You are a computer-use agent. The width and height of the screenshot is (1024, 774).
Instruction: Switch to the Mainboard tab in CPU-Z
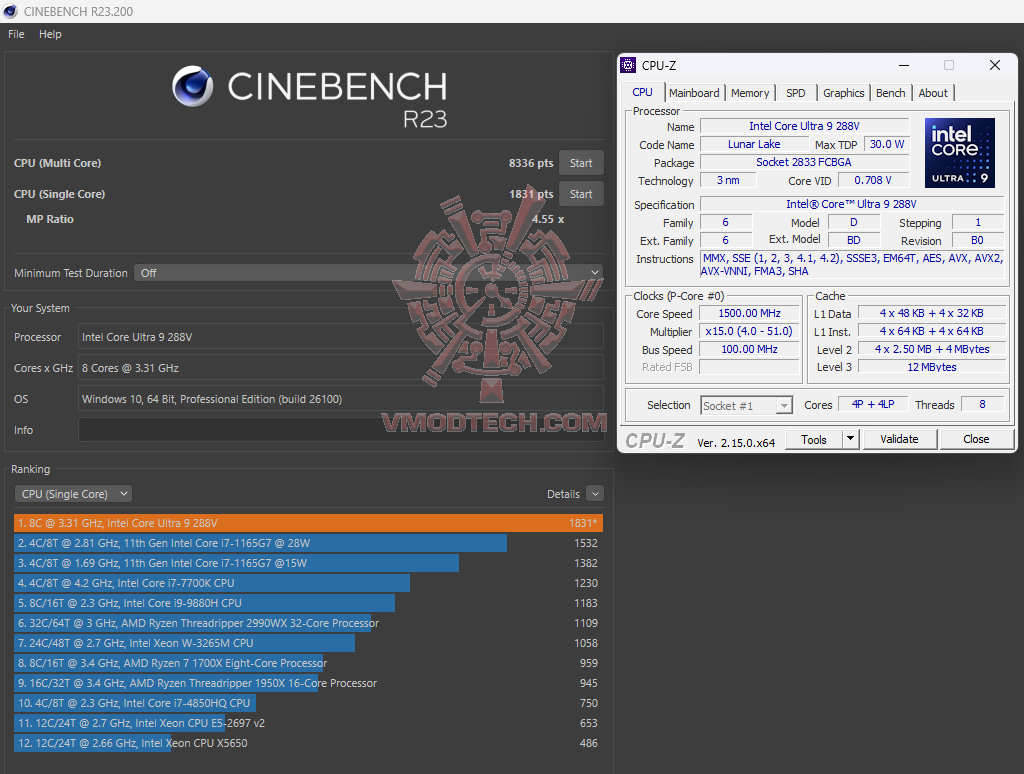coord(694,93)
